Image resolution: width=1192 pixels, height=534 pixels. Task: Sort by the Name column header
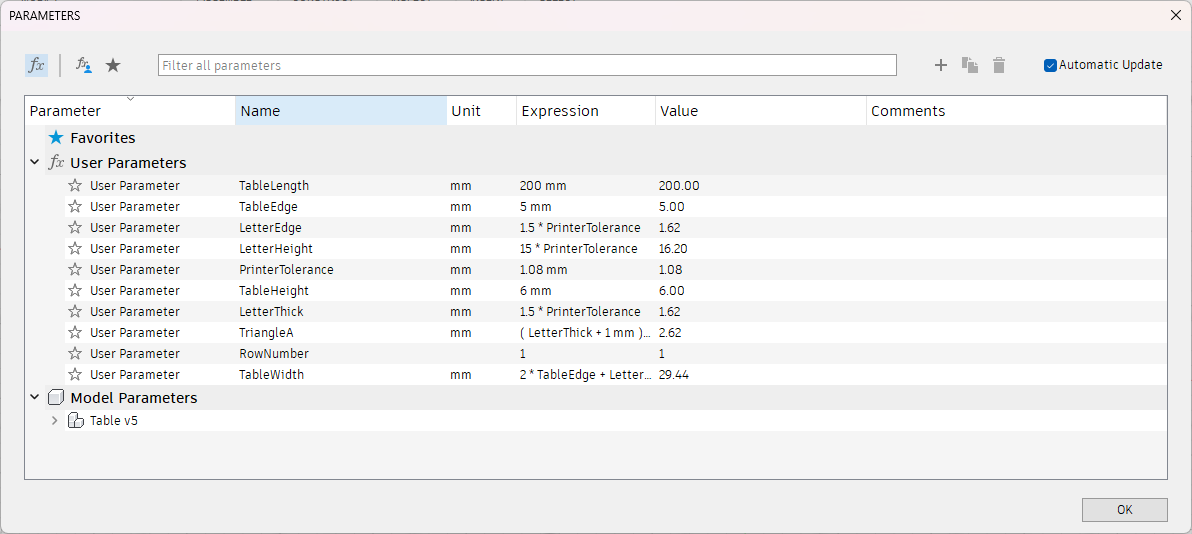point(340,111)
